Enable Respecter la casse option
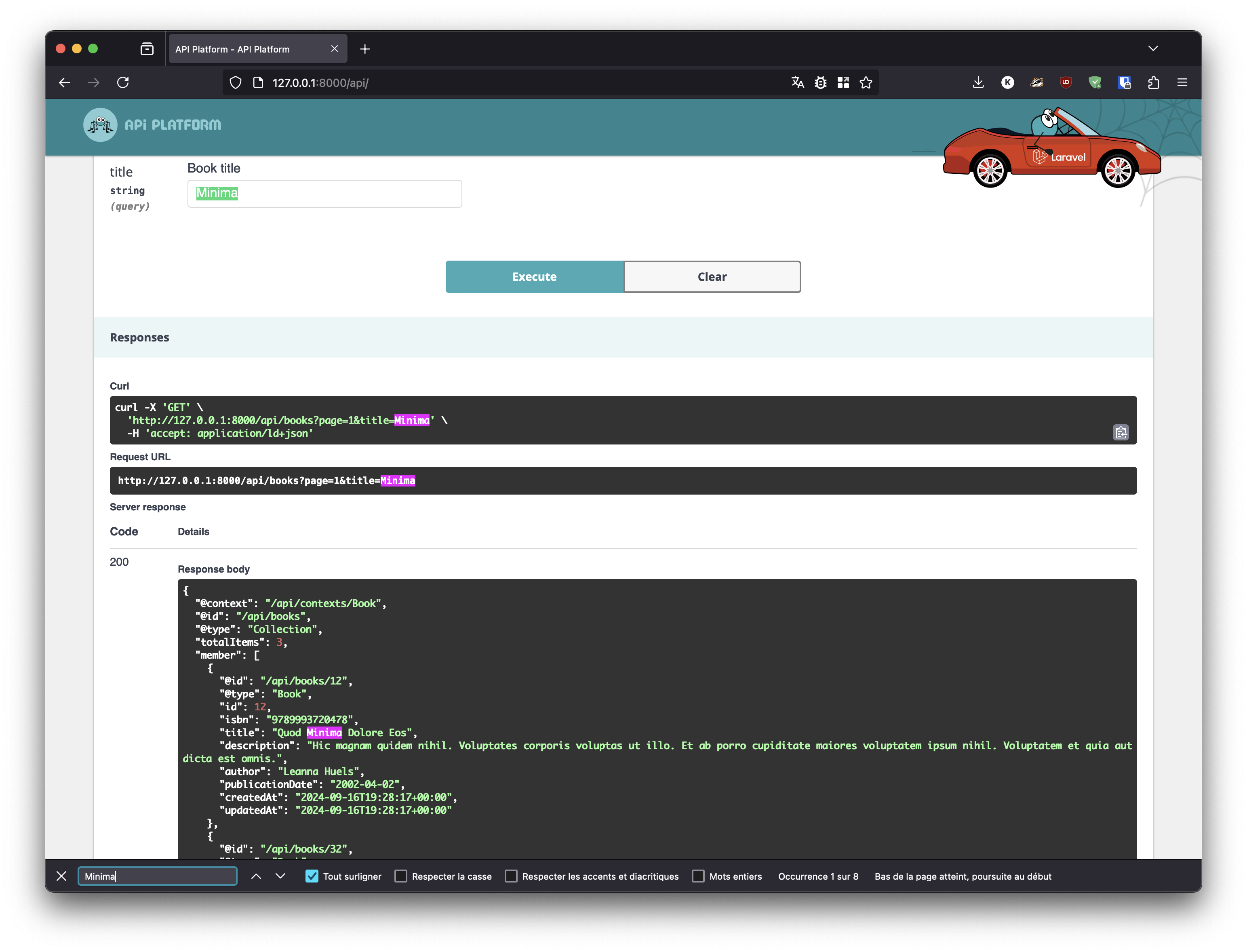The image size is (1247, 952). 400,876
